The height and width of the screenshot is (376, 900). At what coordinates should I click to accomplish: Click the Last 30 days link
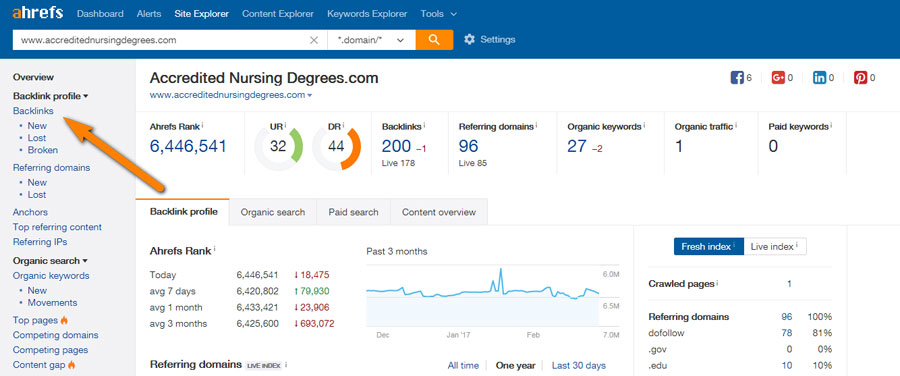point(579,365)
